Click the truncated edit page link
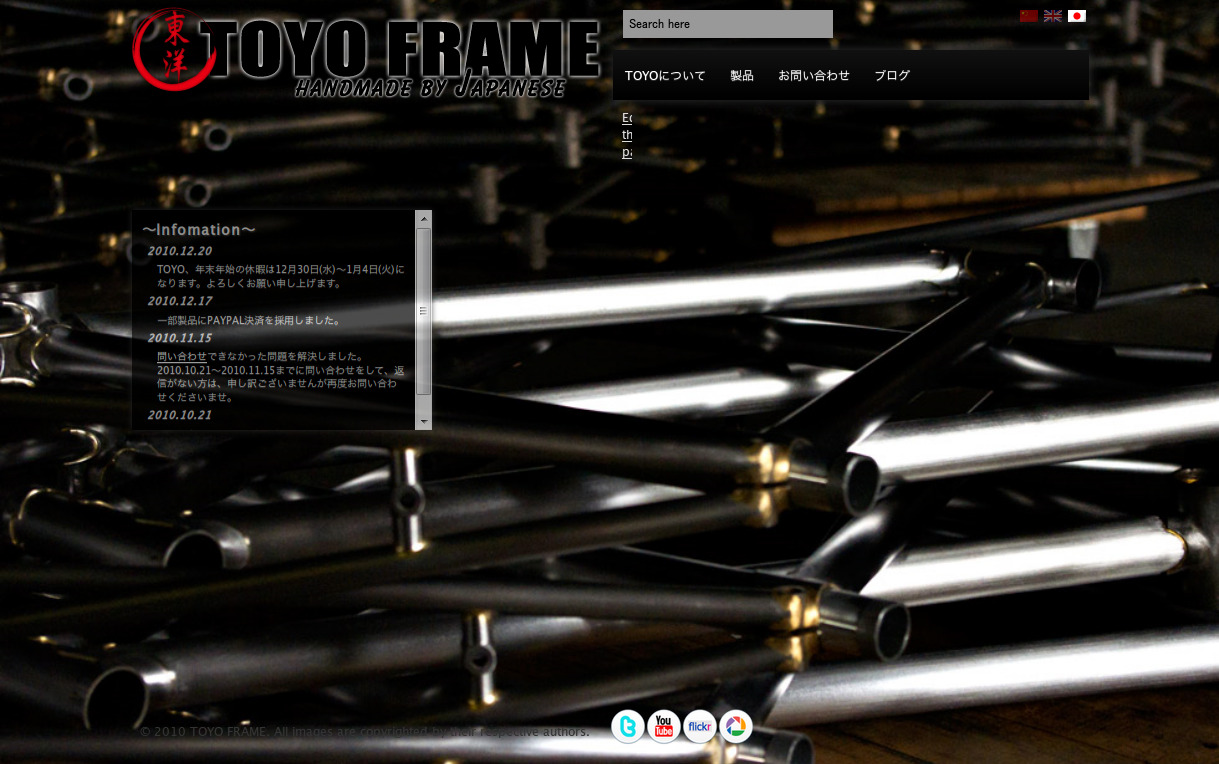 [627, 135]
